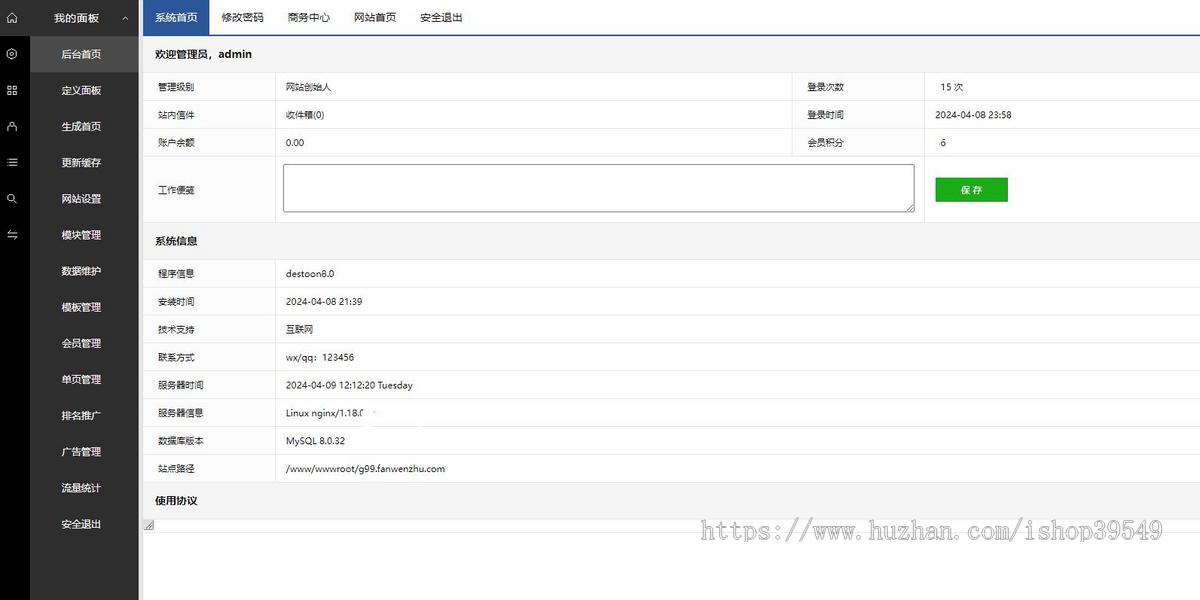Focus the 工作便笺 note textarea
1200x600 pixels.
click(599, 188)
